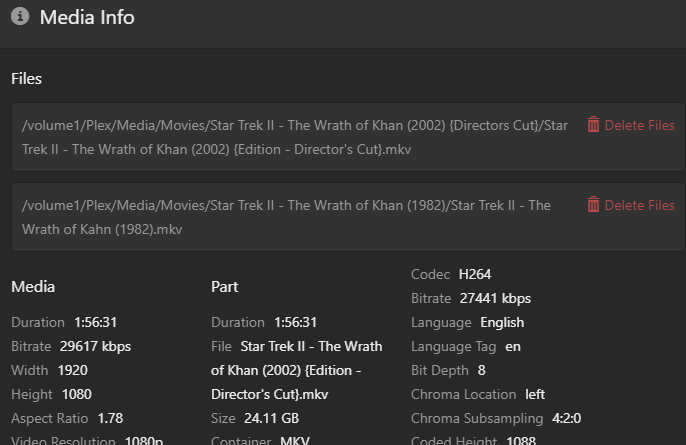686x445 pixels.
Task: Click the Part section heading
Action: (224, 287)
